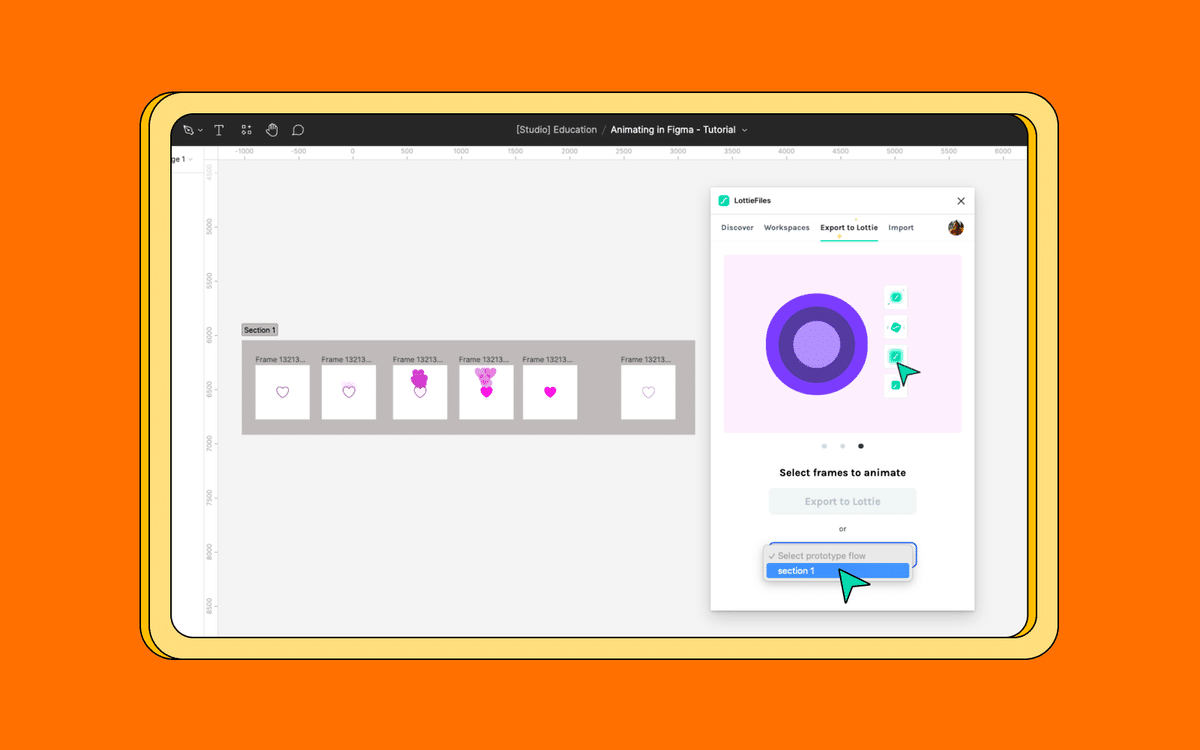Select the Section 1 label on canvas

(x=259, y=330)
